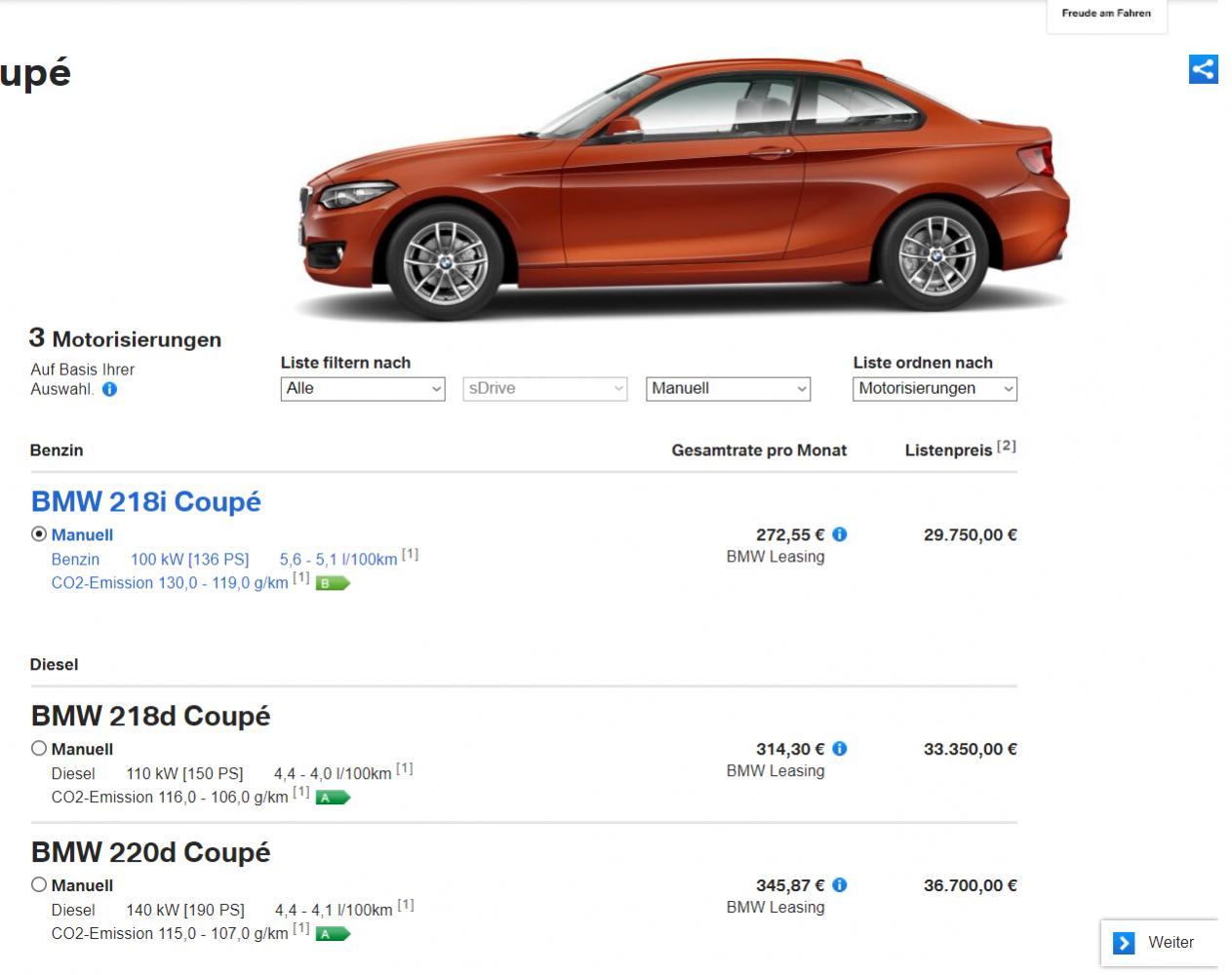This screenshot has width=1232, height=975.
Task: Click footnote [1] after 5,6 - 5,1 l/100km
Action: (x=410, y=554)
